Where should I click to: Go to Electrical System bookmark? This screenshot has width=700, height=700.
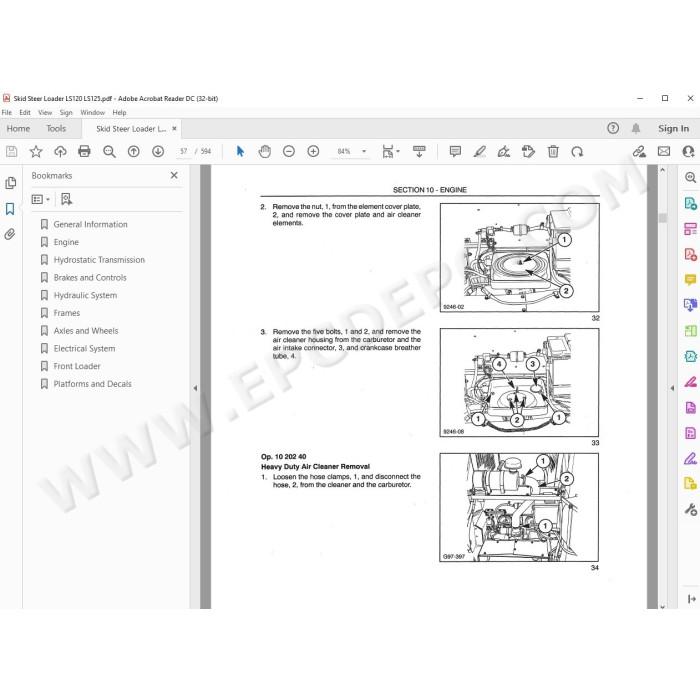click(x=84, y=348)
